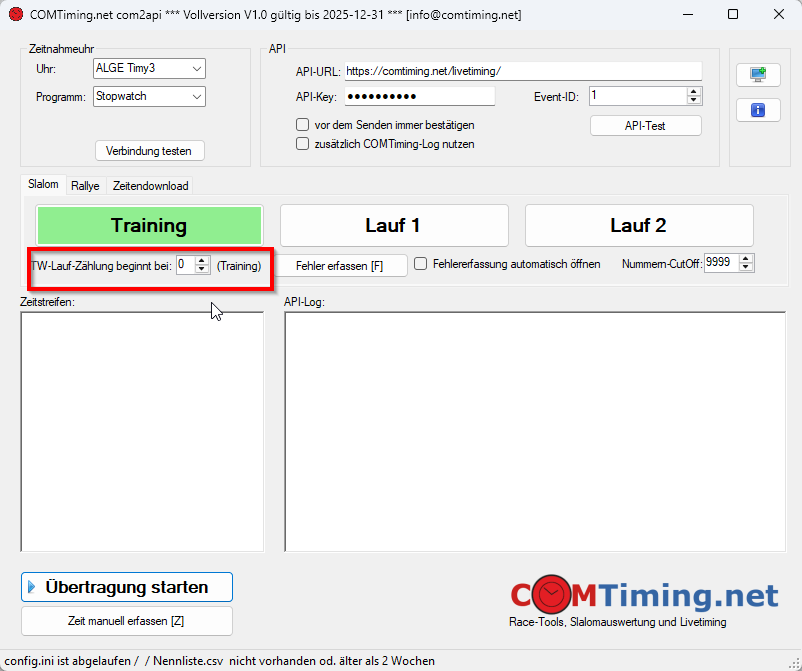
Task: Click the COMTiming.net logo
Action: (x=644, y=595)
